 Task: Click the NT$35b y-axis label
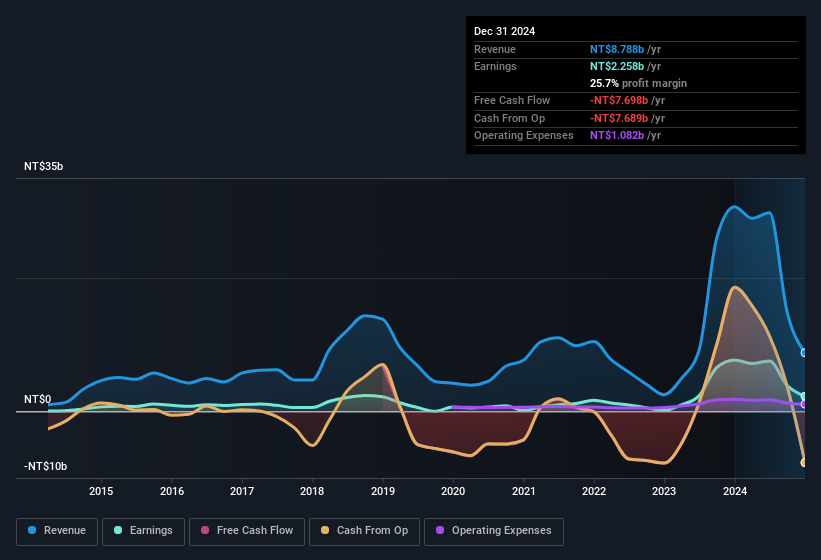coord(43,166)
